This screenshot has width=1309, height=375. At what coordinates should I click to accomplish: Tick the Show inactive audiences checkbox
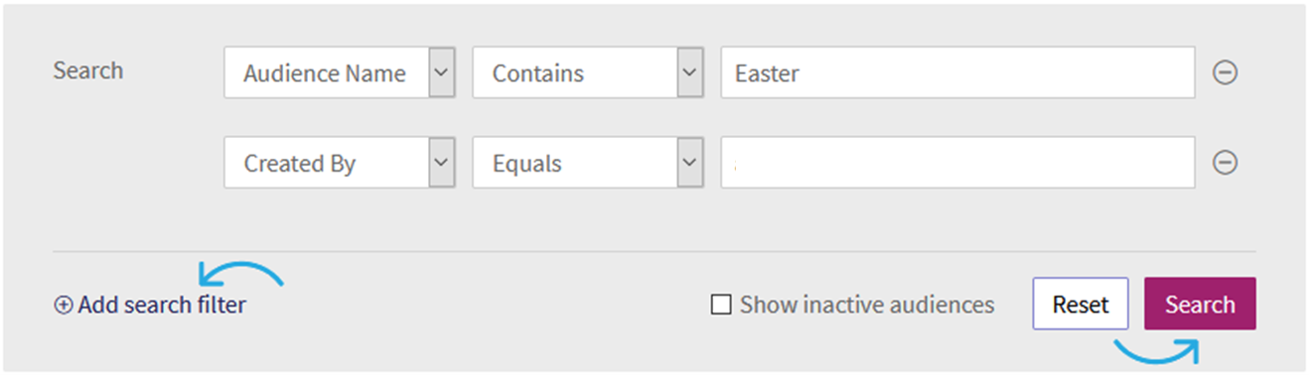tap(720, 305)
